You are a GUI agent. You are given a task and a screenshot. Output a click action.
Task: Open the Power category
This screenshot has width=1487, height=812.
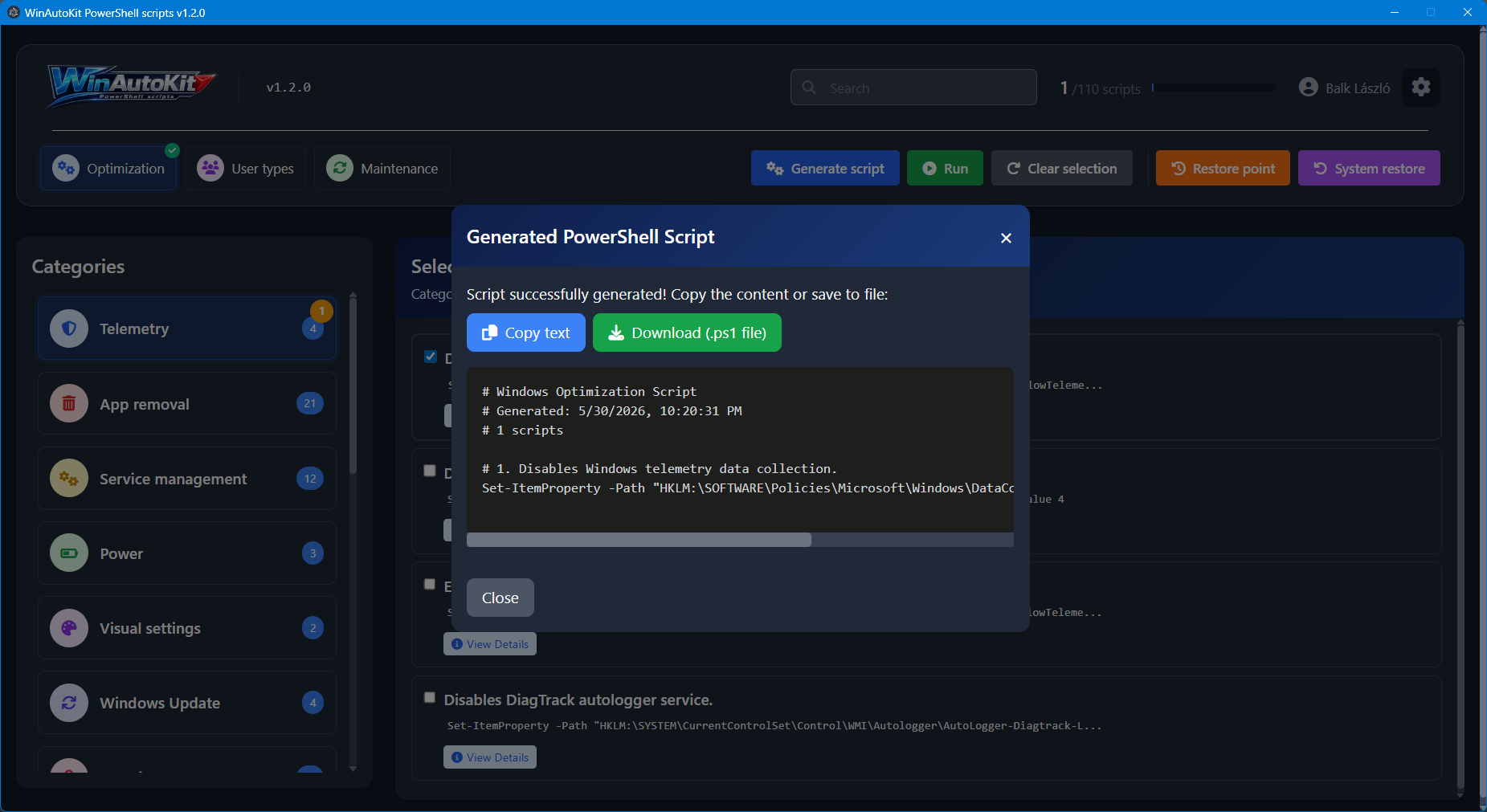[187, 553]
